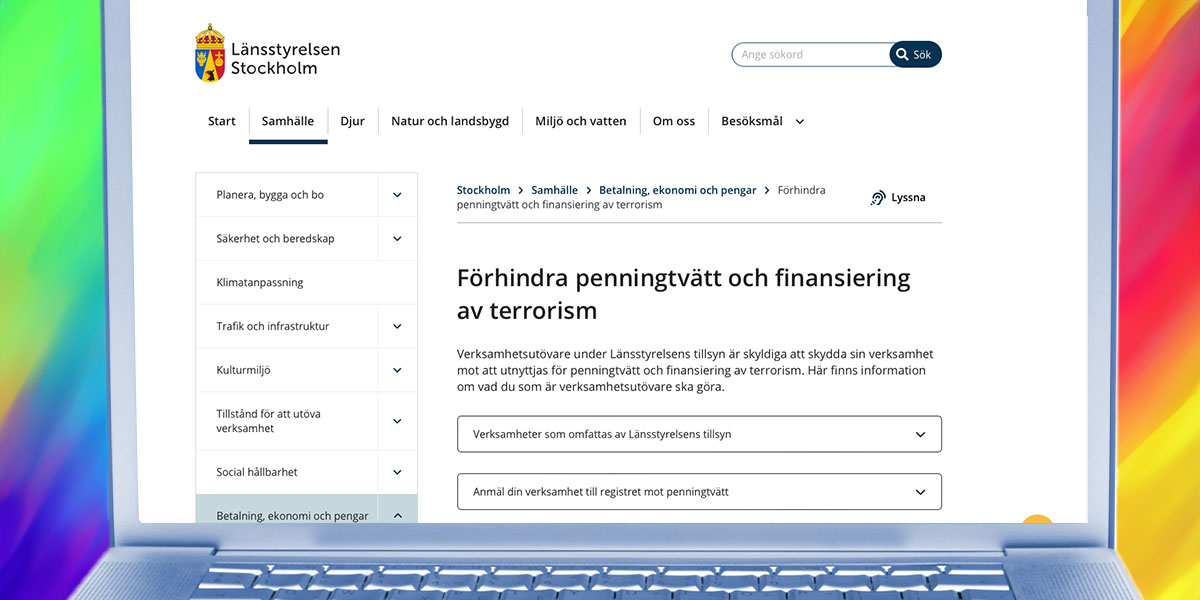Click the magnifier icon in Sök button
The height and width of the screenshot is (600, 1200).
tap(902, 55)
